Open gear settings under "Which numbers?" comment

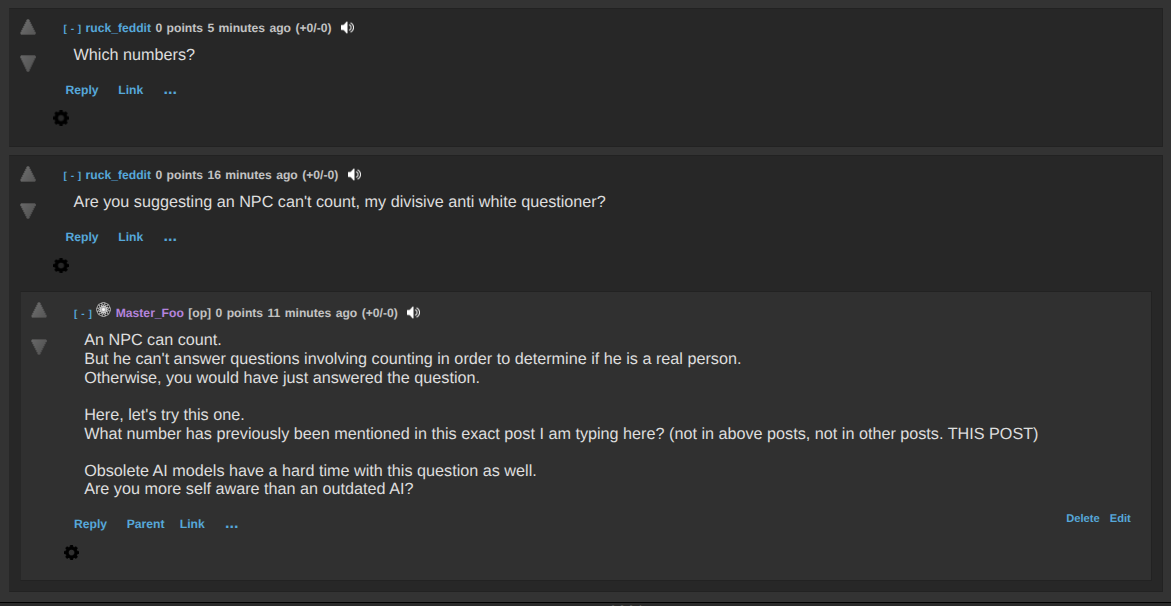[x=61, y=118]
